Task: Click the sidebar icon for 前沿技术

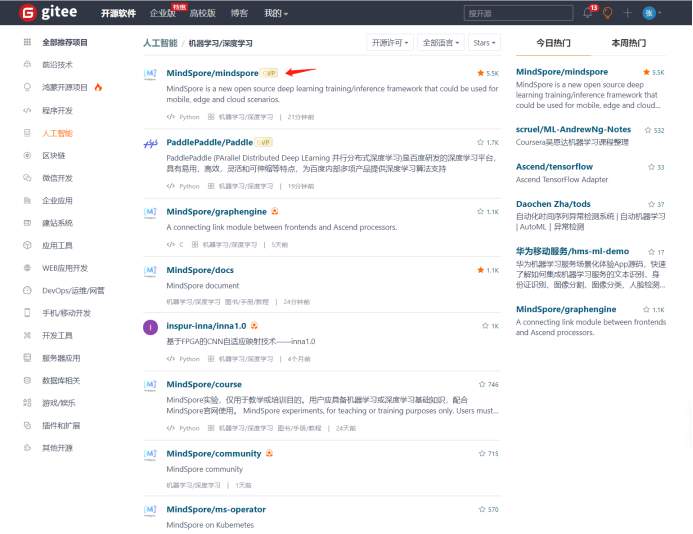Action: pos(27,65)
